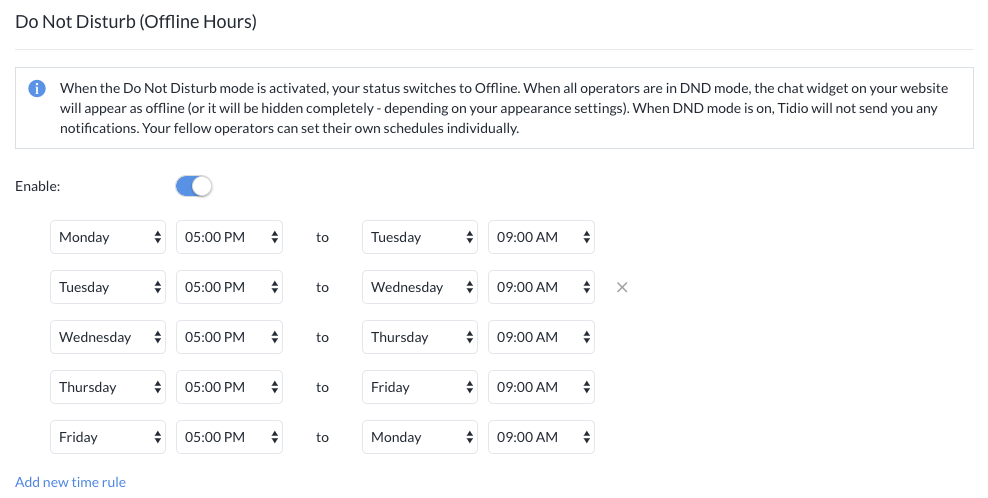The image size is (988, 498).
Task: Open first row 05:00 PM start time dropdown
Action: (229, 237)
